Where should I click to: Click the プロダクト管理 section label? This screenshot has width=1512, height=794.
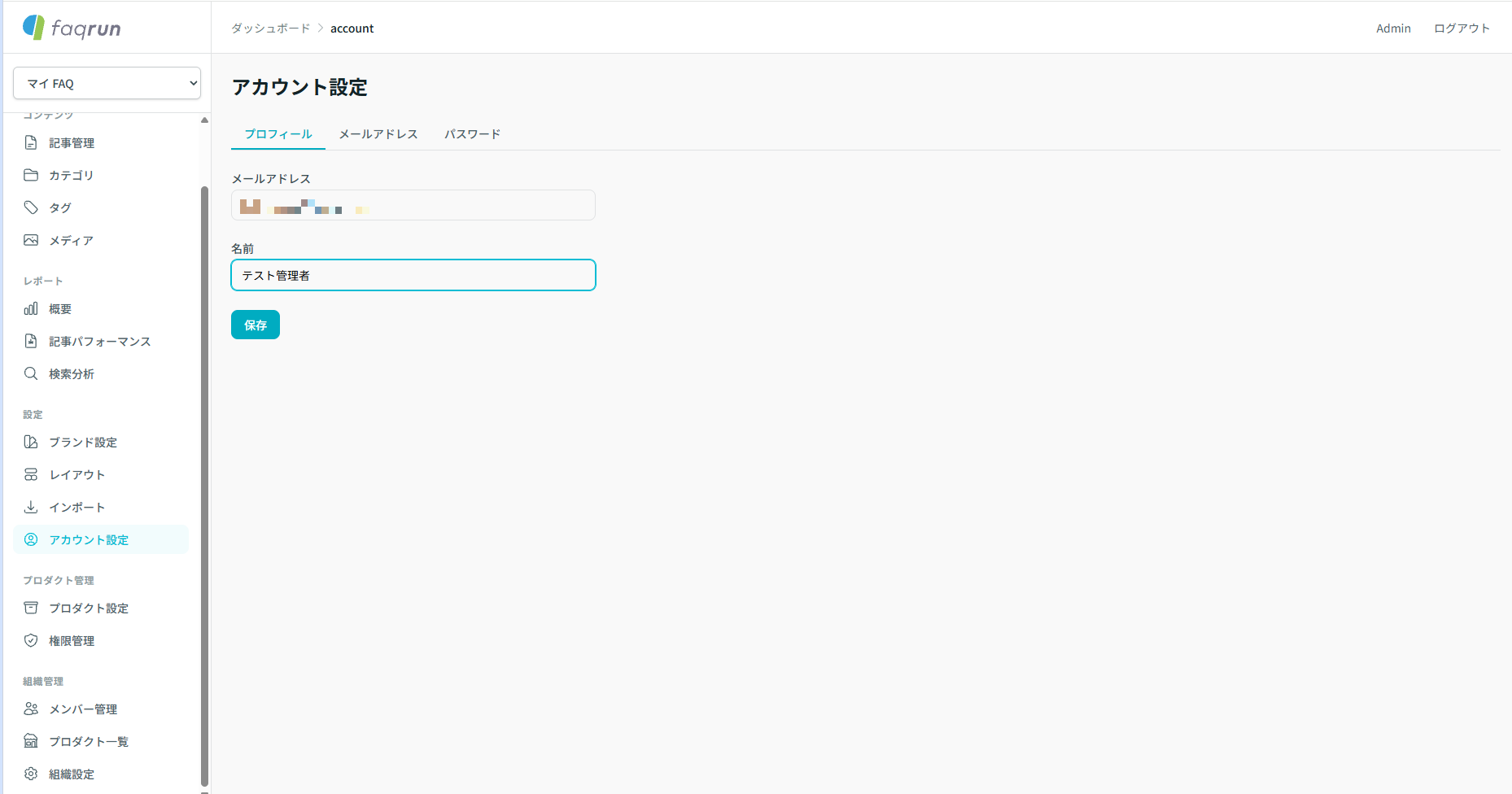tap(59, 580)
